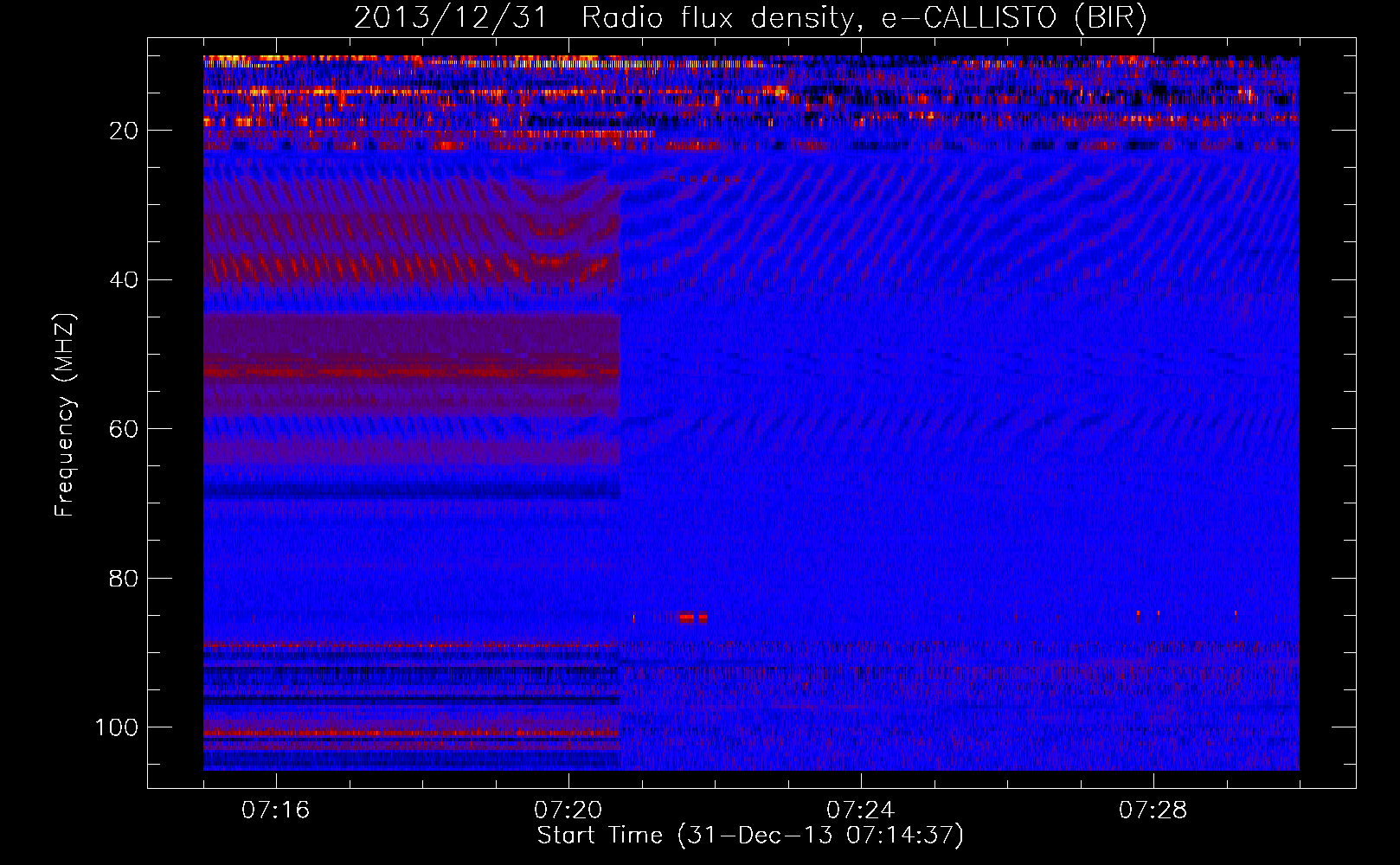
Task: Click the 100 frequency tick label
Action: (x=117, y=727)
